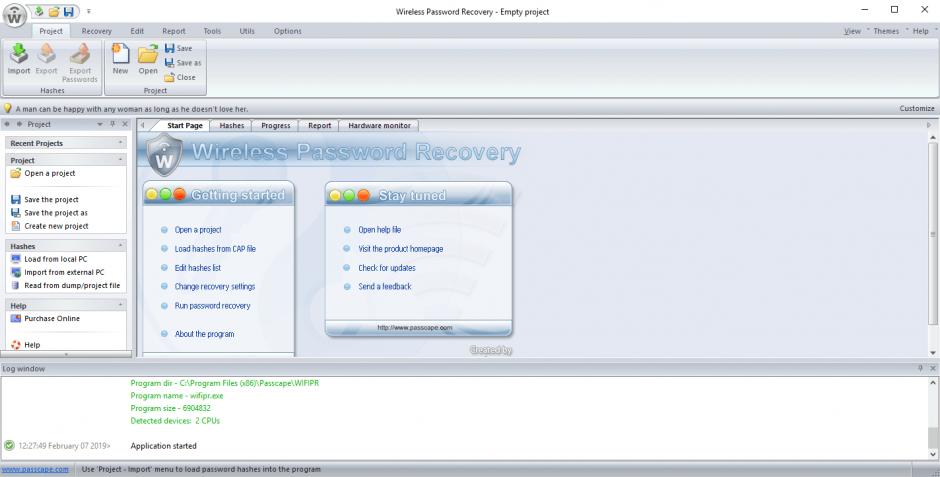This screenshot has width=940, height=477.
Task: Close the Log window pane
Action: 933,368
